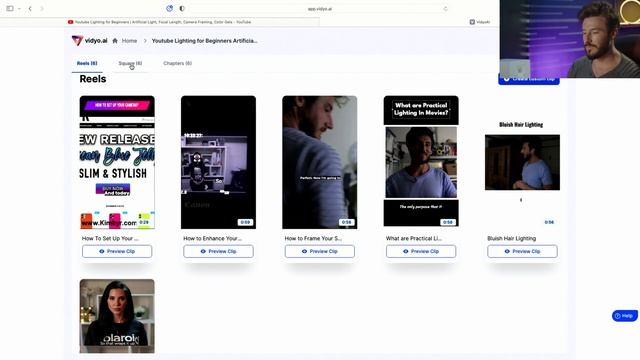Preview Clip for 'How To Set Up Your'
640x360 pixels.
(117, 251)
